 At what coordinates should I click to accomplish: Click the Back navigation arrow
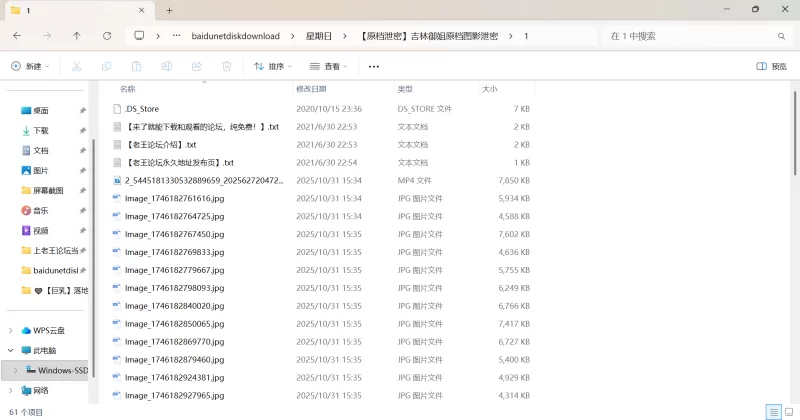pyautogui.click(x=17, y=35)
